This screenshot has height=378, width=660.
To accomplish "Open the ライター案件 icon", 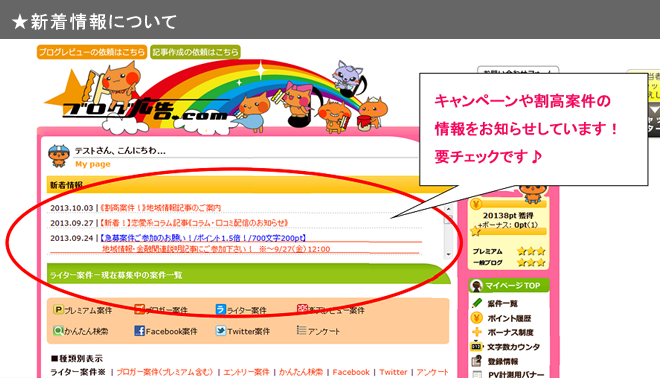I will [x=221, y=309].
